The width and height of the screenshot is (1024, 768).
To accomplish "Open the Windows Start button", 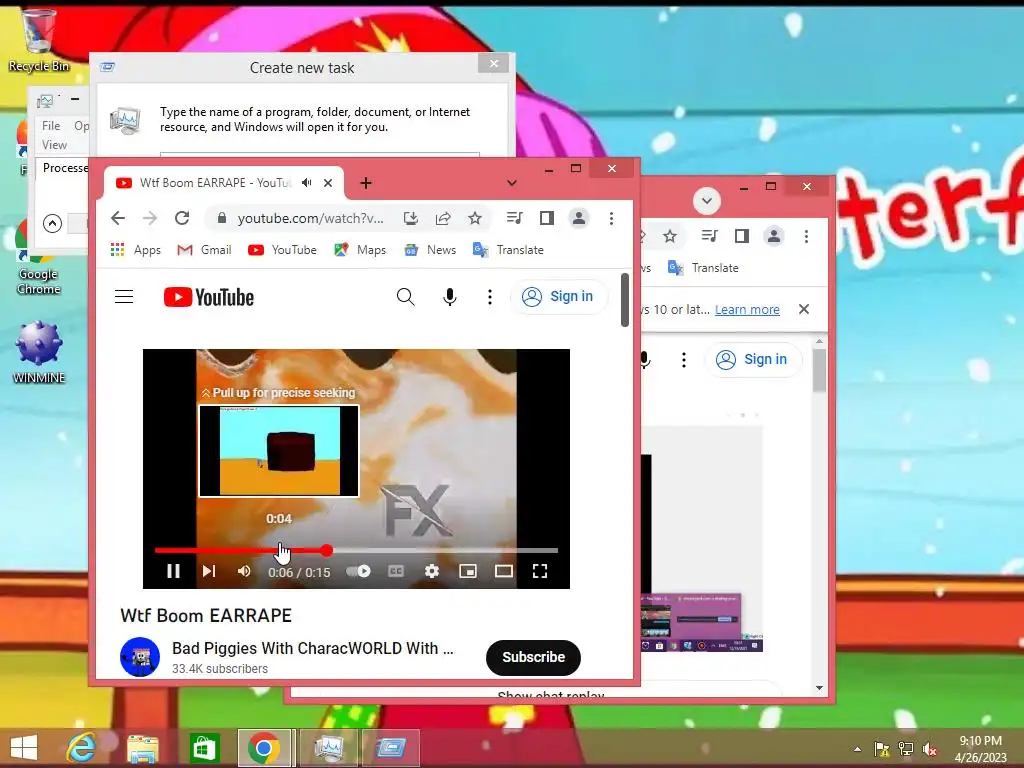I will [x=24, y=748].
